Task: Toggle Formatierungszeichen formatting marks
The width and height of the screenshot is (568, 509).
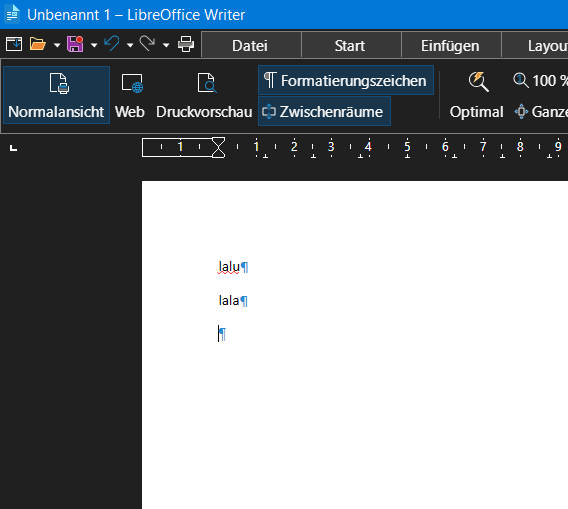Action: tap(346, 80)
